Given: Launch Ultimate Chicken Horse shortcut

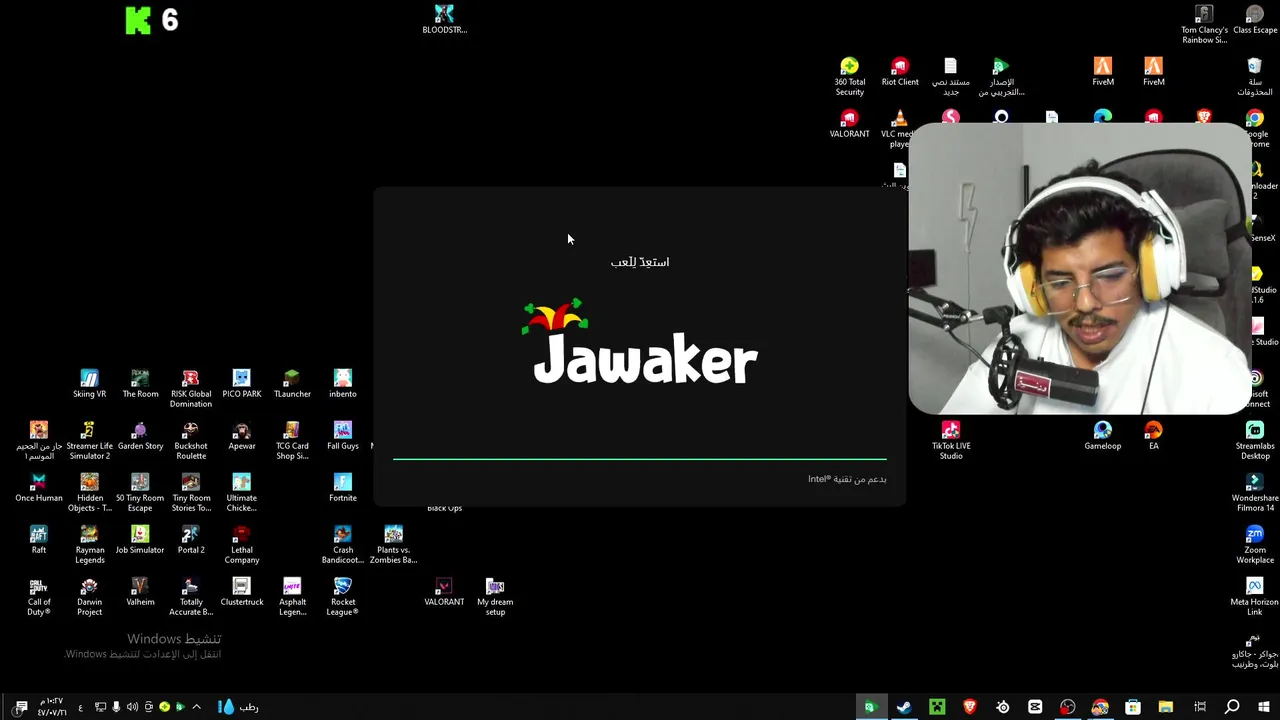Looking at the screenshot, I should (x=241, y=492).
